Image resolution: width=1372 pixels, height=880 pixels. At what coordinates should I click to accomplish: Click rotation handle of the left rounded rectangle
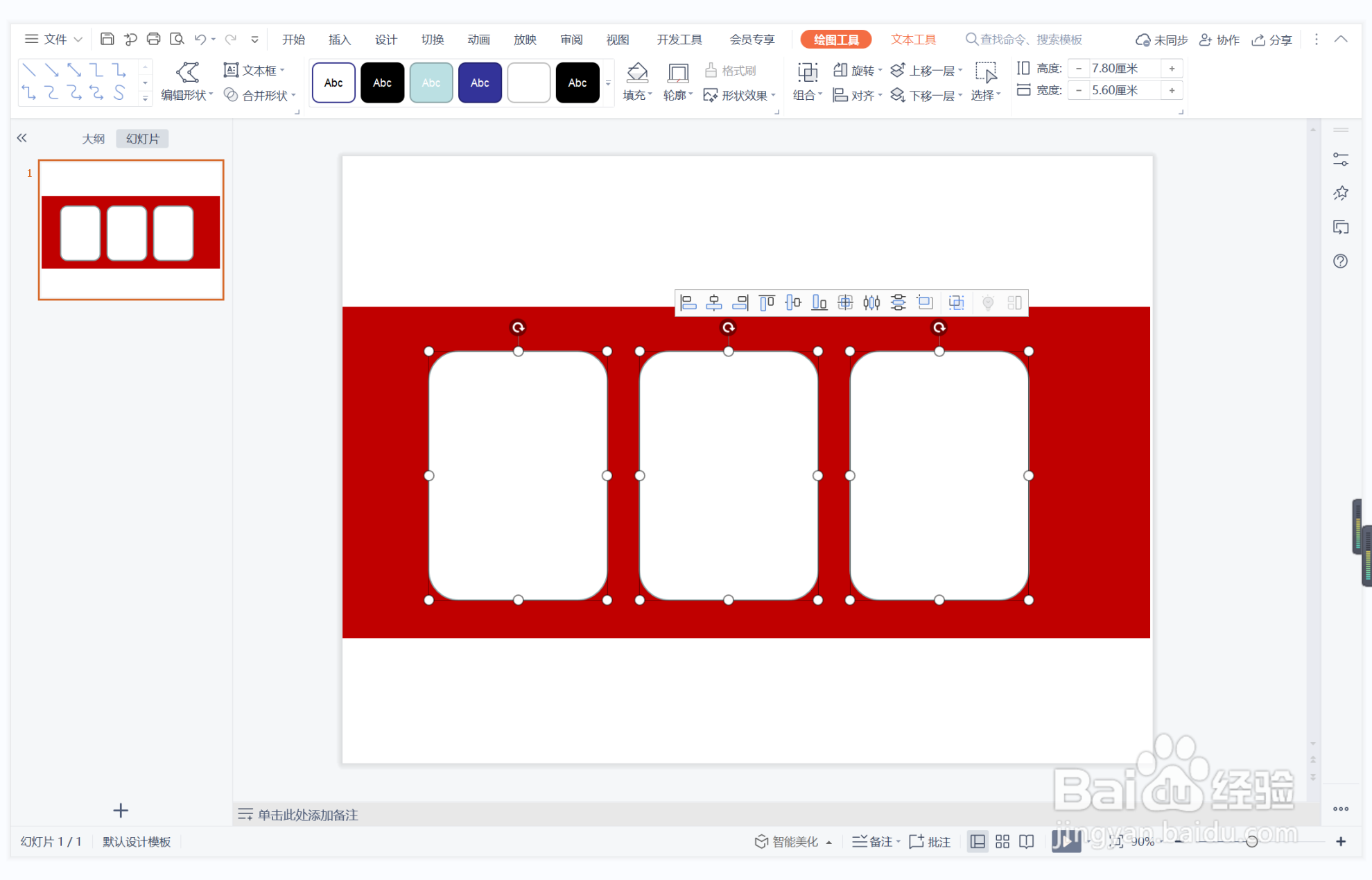pyautogui.click(x=518, y=327)
